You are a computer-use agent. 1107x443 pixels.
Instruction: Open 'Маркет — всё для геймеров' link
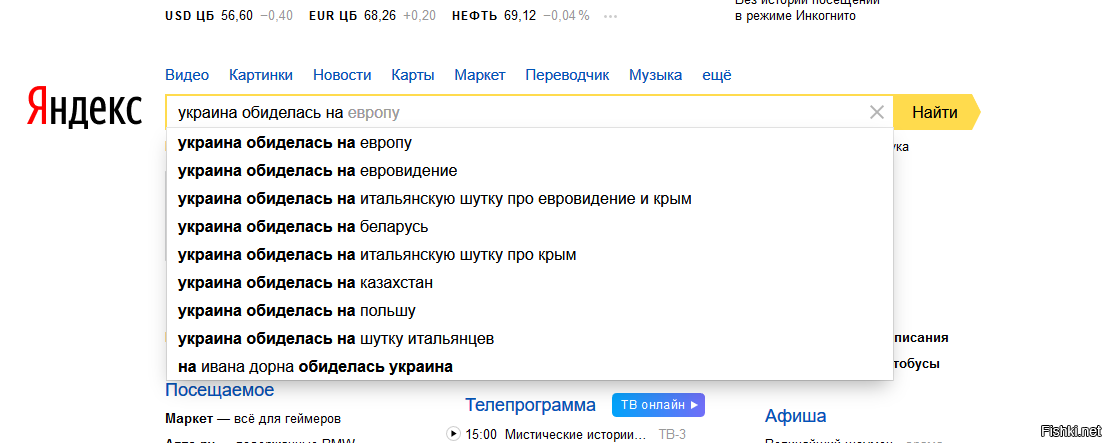[x=253, y=418]
